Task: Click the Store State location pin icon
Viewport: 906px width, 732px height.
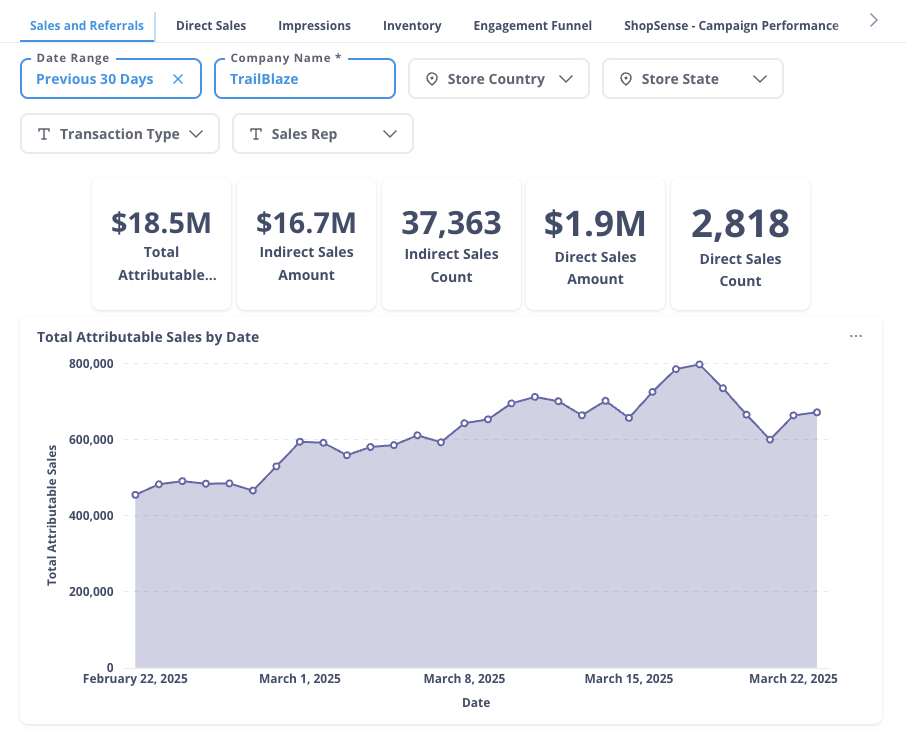Action: (626, 79)
